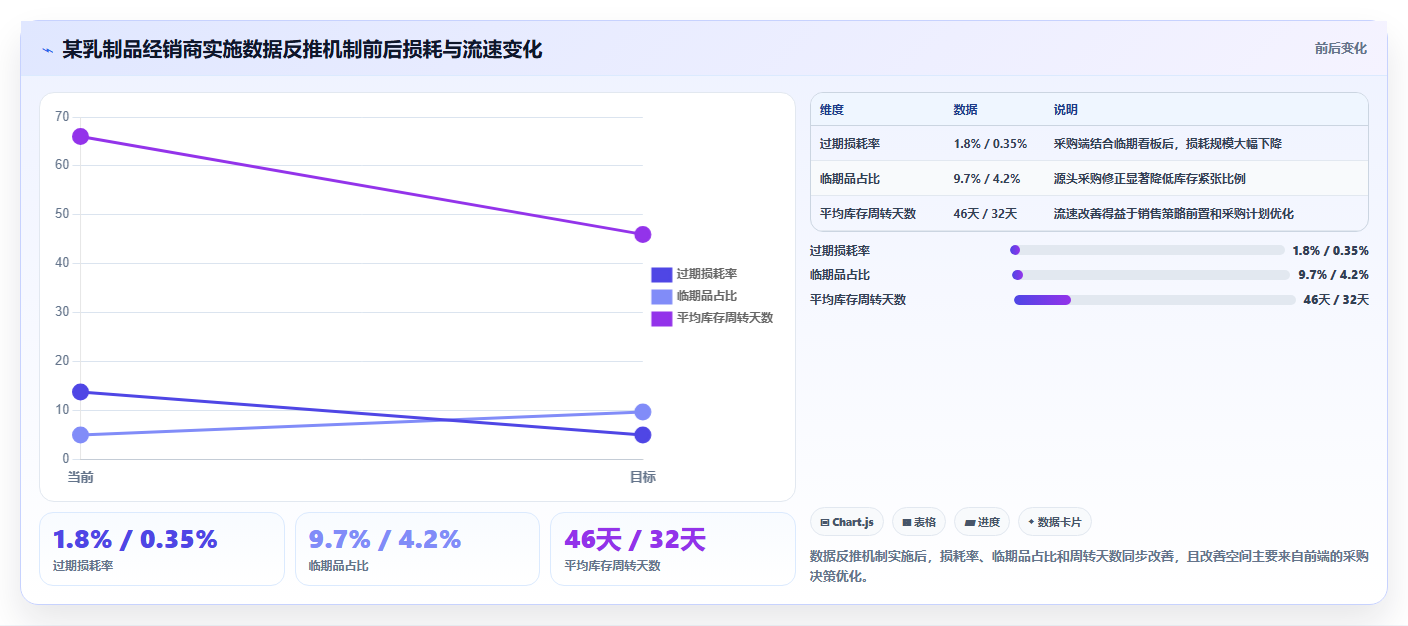Click the lightning icon beside the title

[x=47, y=50]
